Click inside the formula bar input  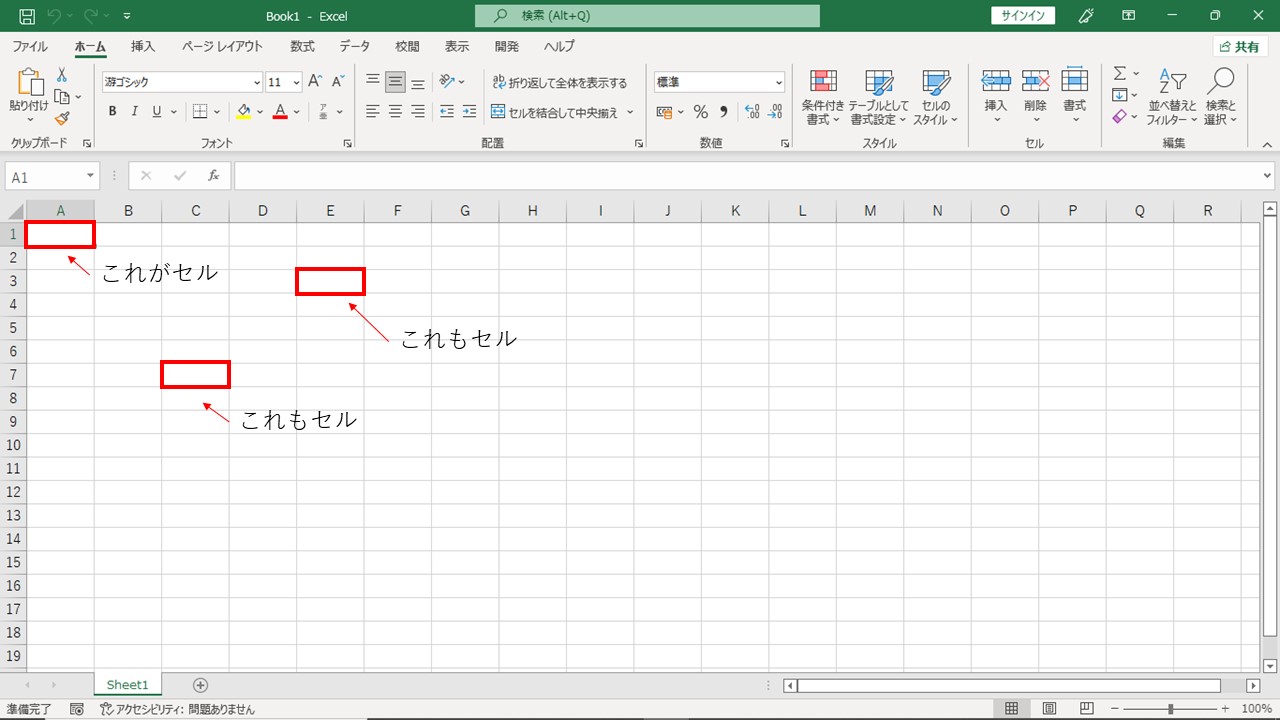tap(740, 176)
